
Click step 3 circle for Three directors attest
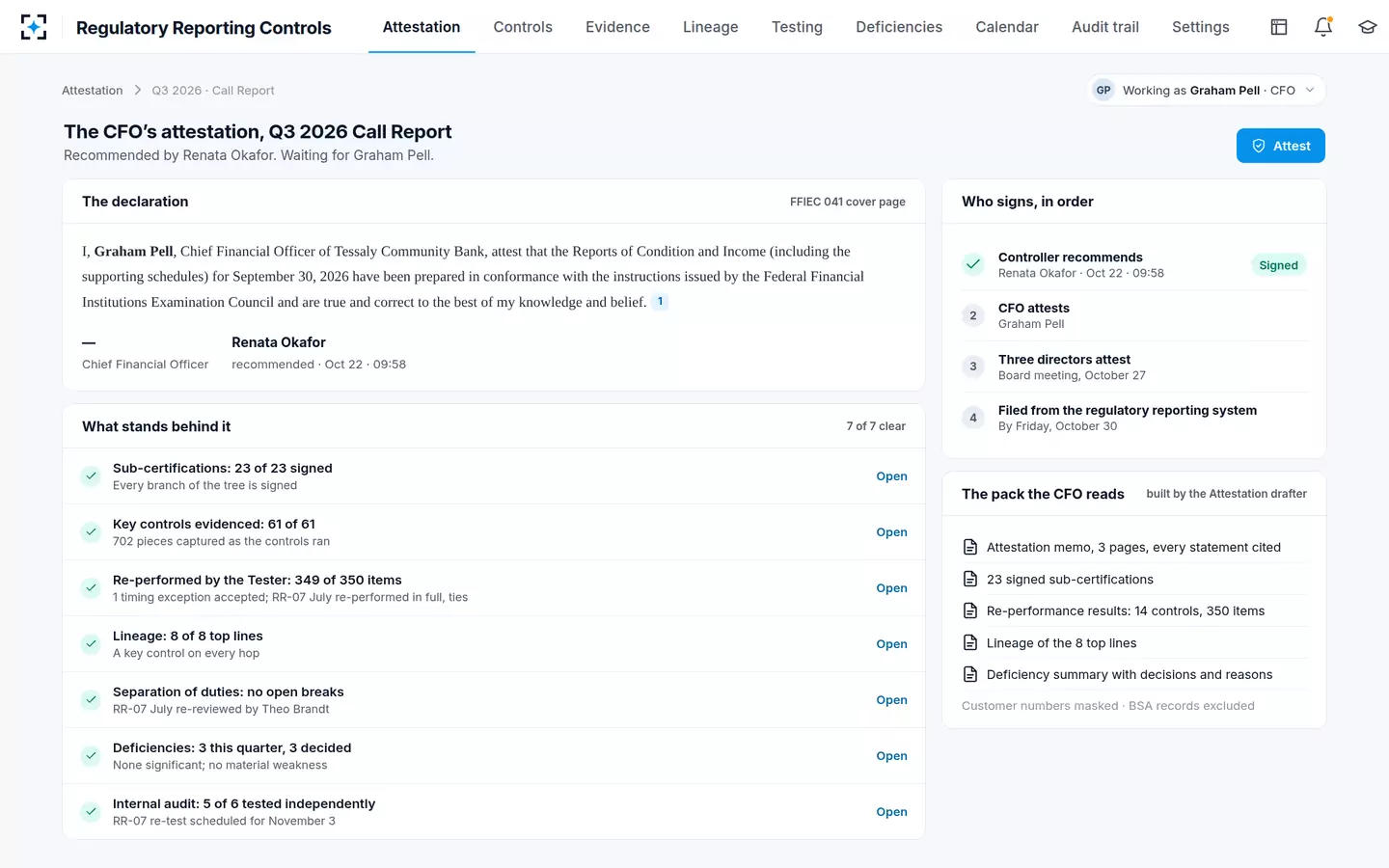coord(973,366)
